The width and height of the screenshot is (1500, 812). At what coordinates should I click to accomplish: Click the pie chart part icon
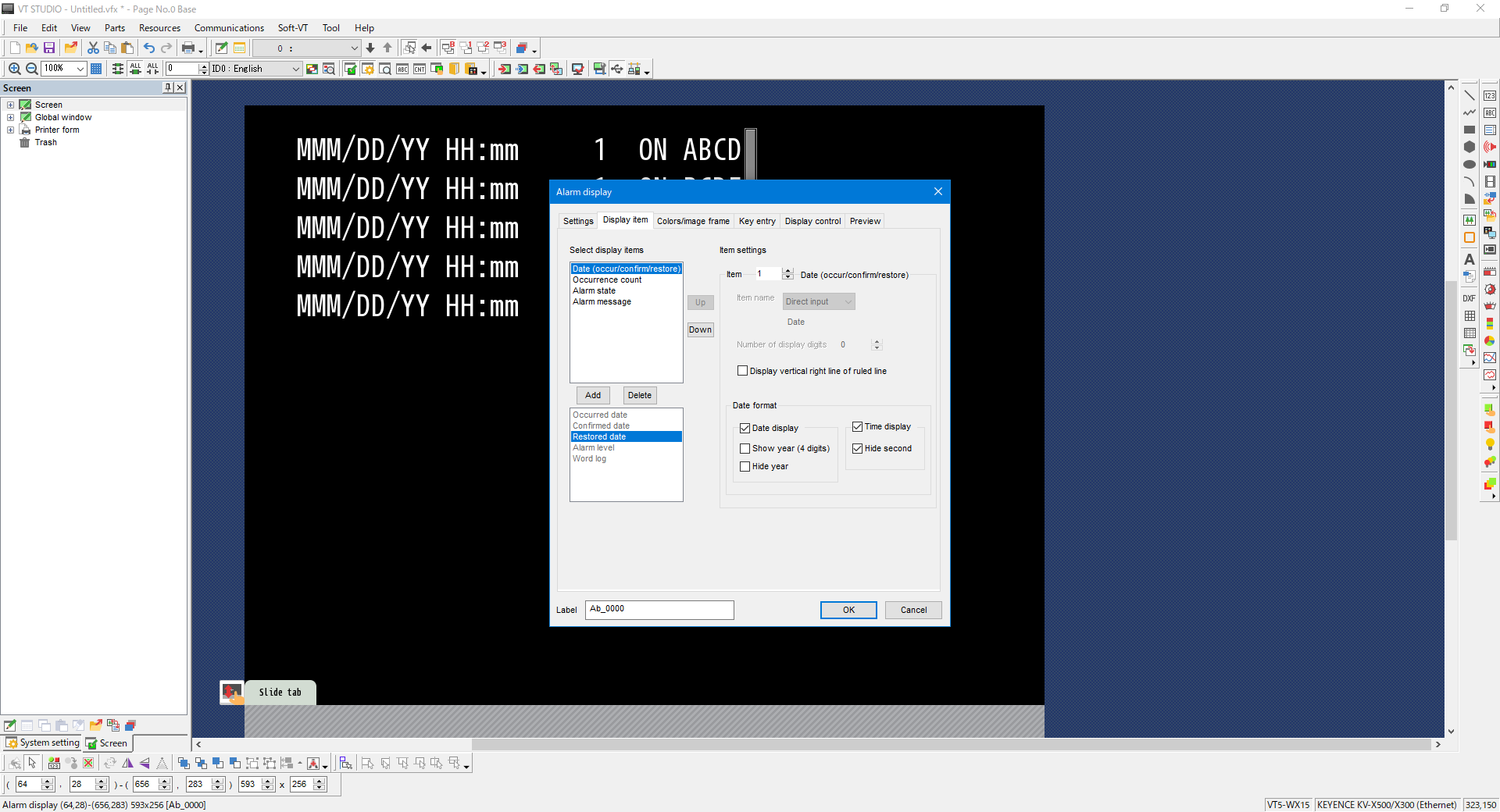(1490, 340)
